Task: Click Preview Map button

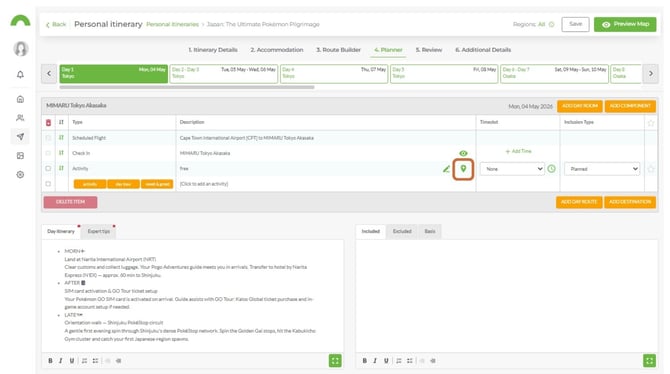Action: (x=625, y=24)
